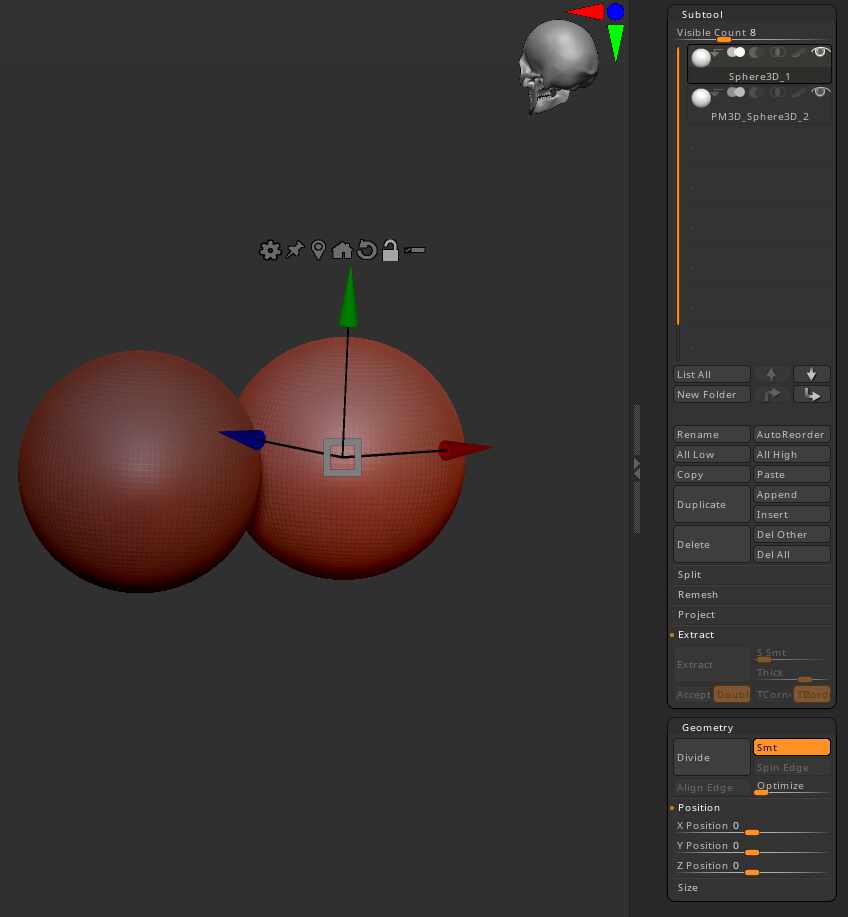This screenshot has height=917, width=848.
Task: Click the blue dot on the camera head axis
Action: pyautogui.click(x=615, y=11)
